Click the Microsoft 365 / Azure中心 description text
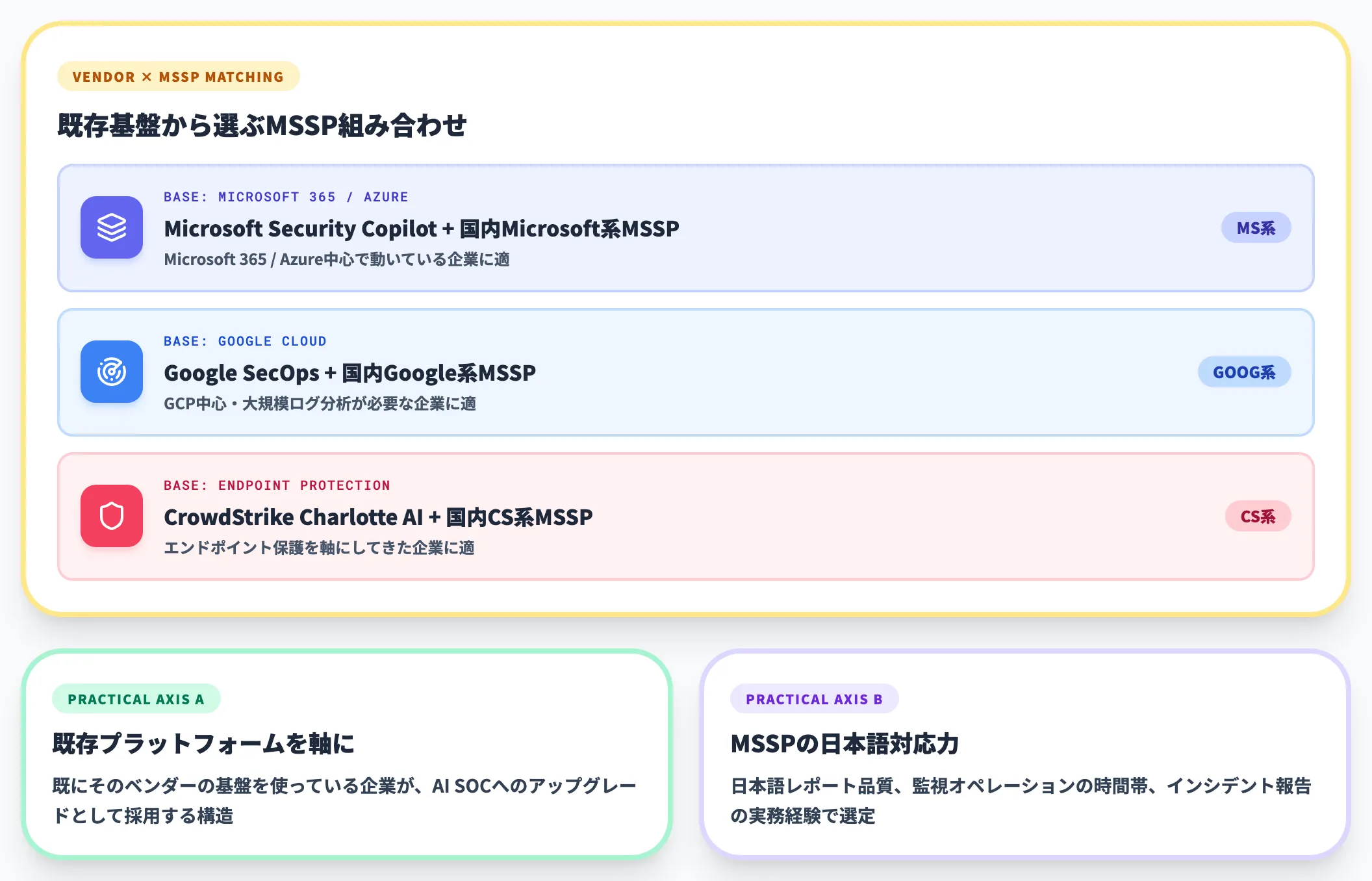The image size is (1372, 881). tap(337, 259)
